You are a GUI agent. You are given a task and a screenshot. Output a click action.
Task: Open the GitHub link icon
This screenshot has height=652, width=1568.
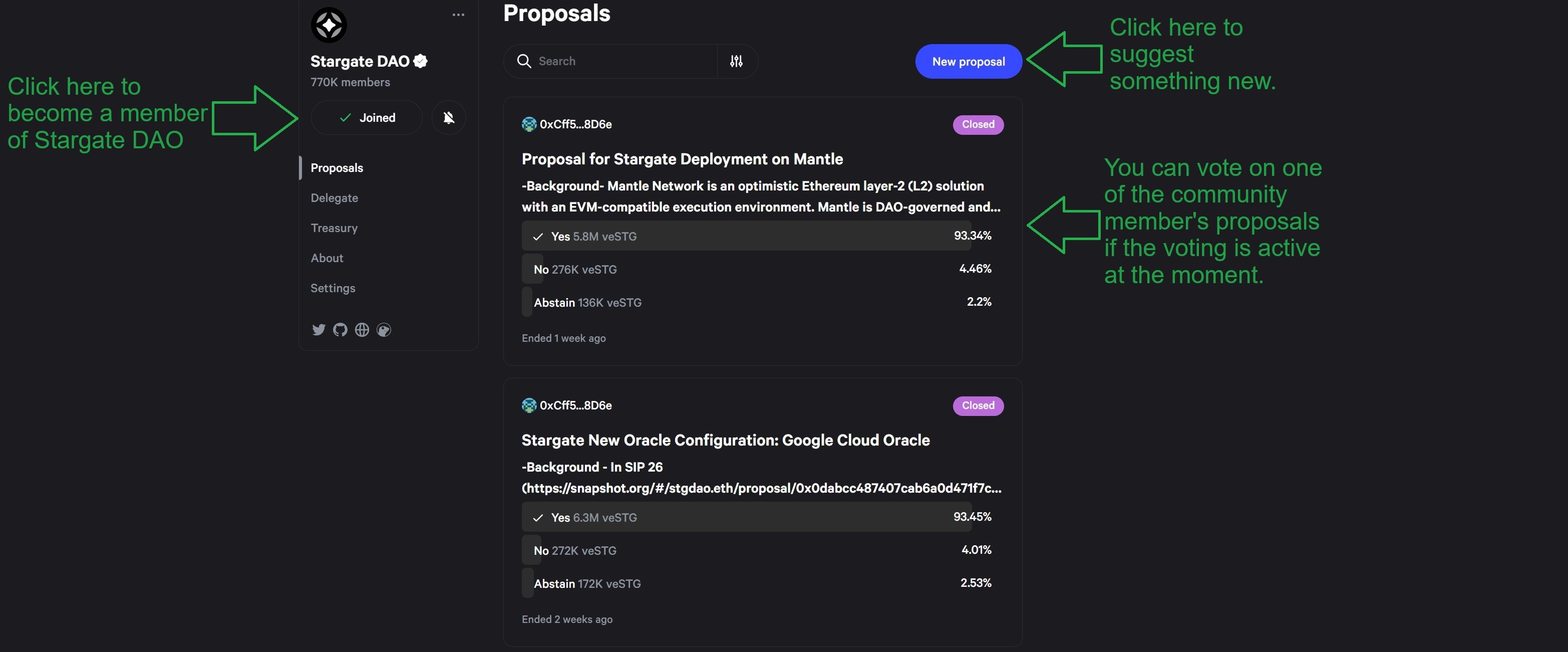[x=340, y=330]
